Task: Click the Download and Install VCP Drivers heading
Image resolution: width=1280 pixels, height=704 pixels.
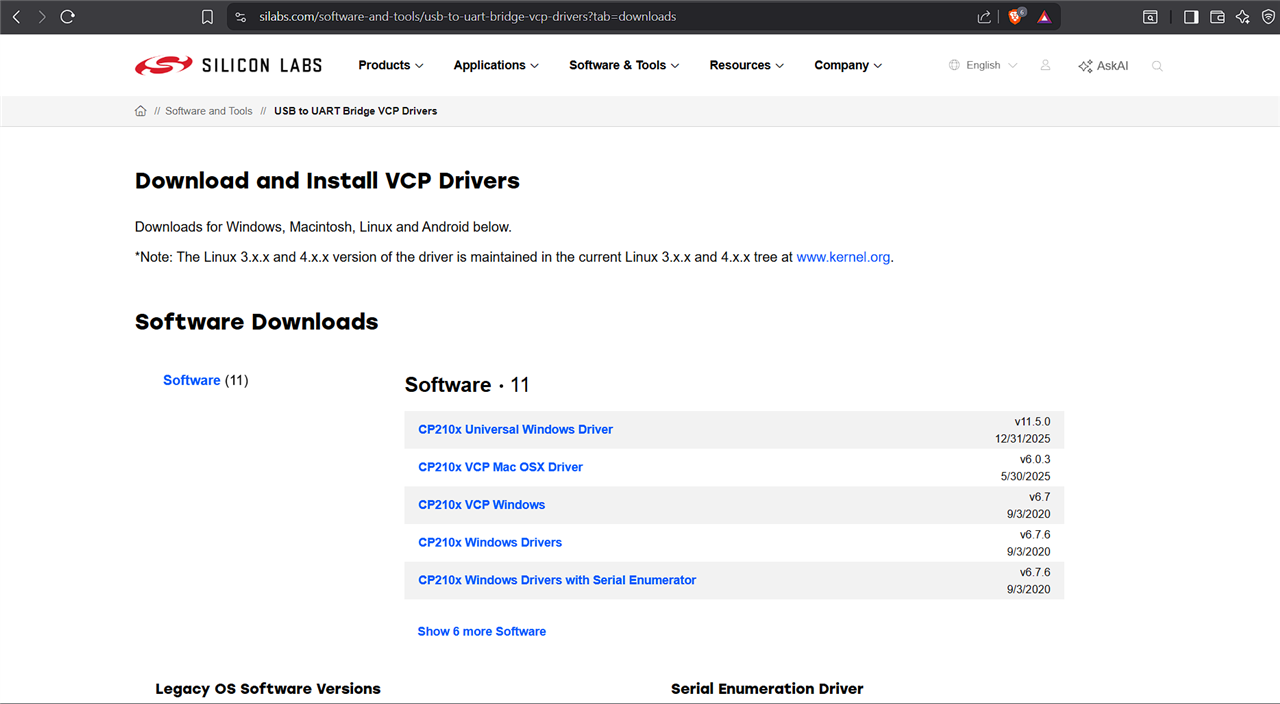Action: point(328,181)
